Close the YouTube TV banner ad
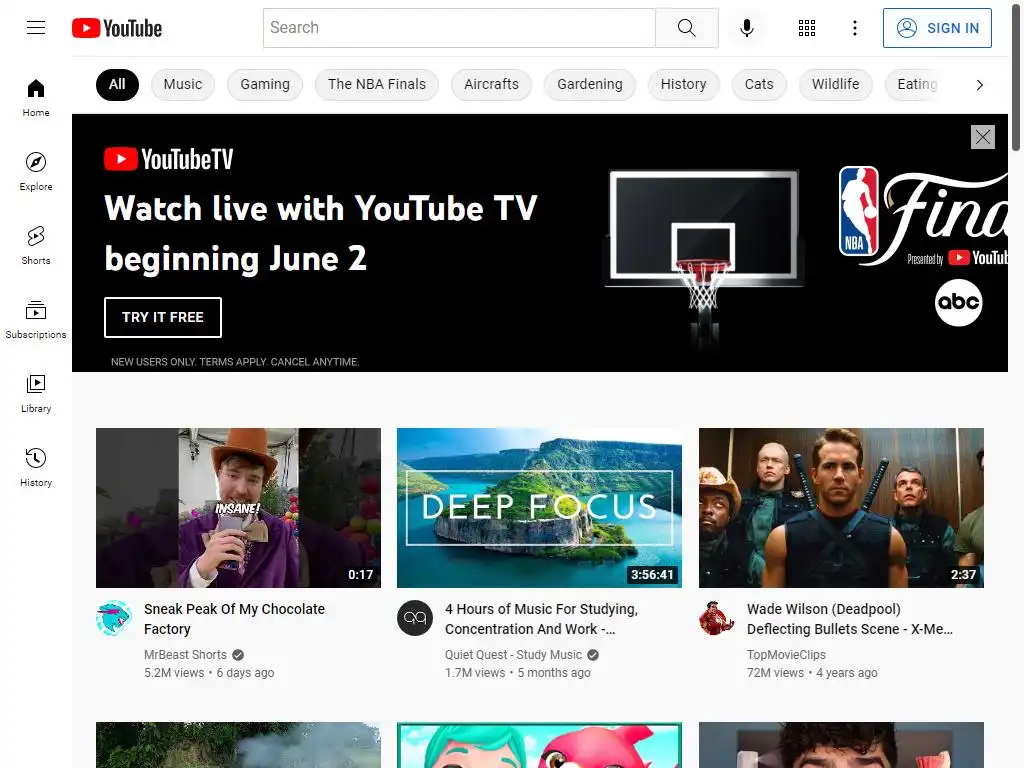 (982, 137)
